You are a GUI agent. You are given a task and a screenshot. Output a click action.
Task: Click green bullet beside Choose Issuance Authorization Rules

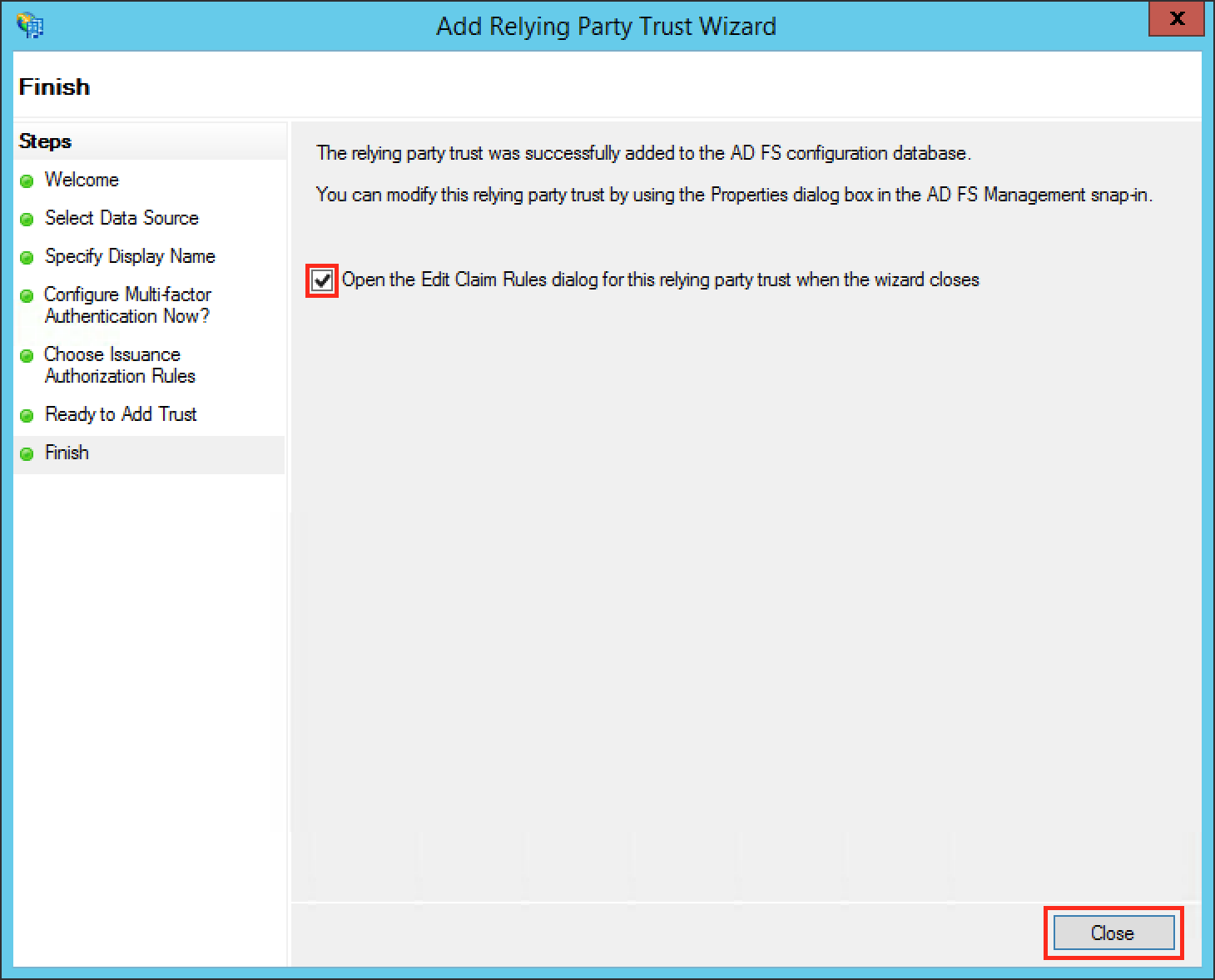click(27, 355)
